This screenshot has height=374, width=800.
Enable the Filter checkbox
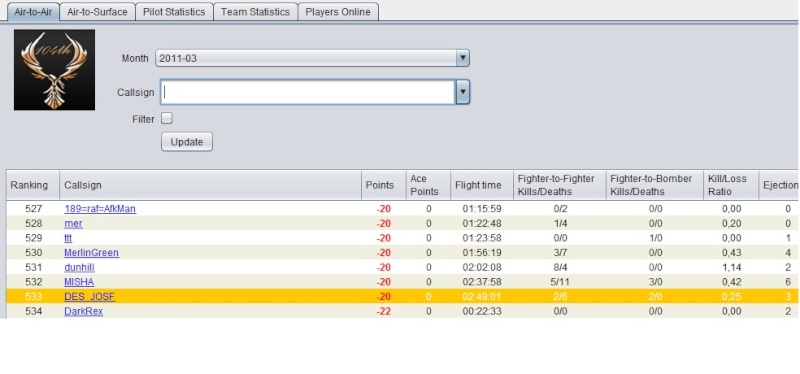(167, 118)
